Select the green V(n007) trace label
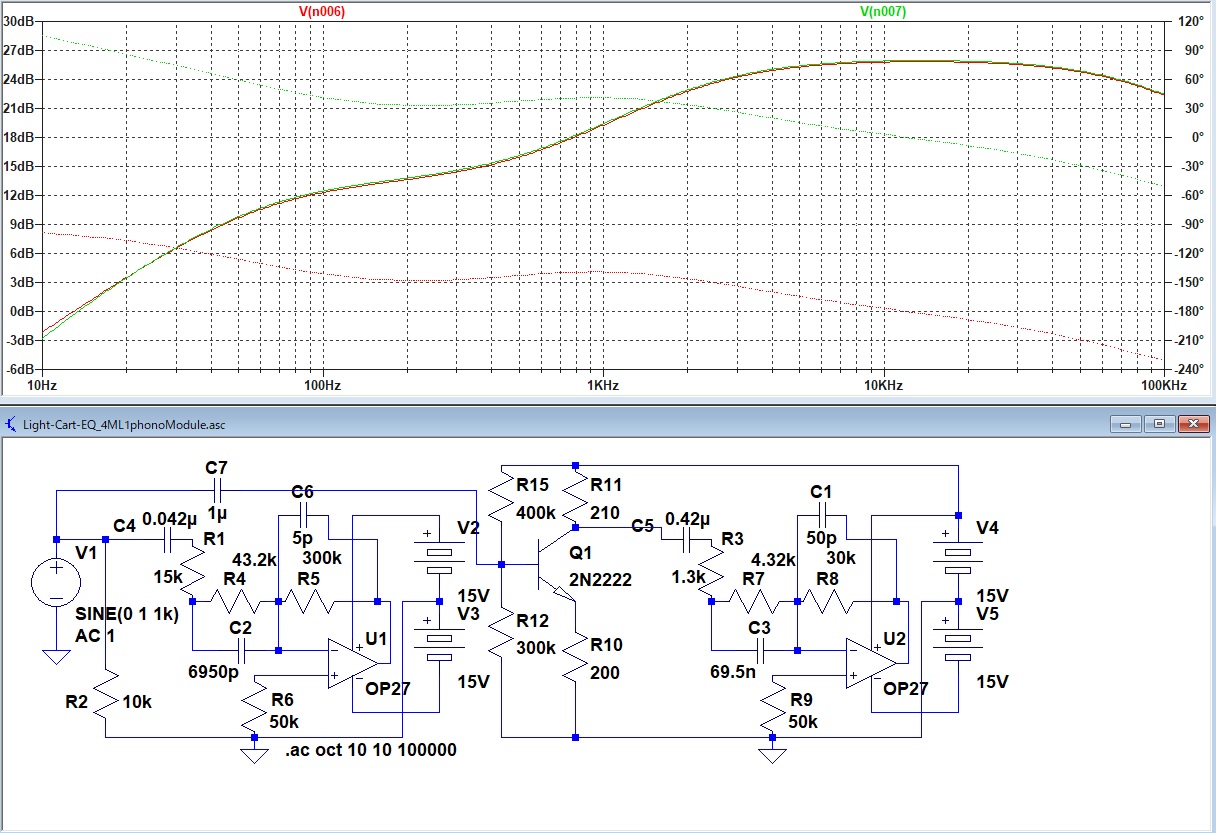Image resolution: width=1216 pixels, height=833 pixels. coord(883,11)
